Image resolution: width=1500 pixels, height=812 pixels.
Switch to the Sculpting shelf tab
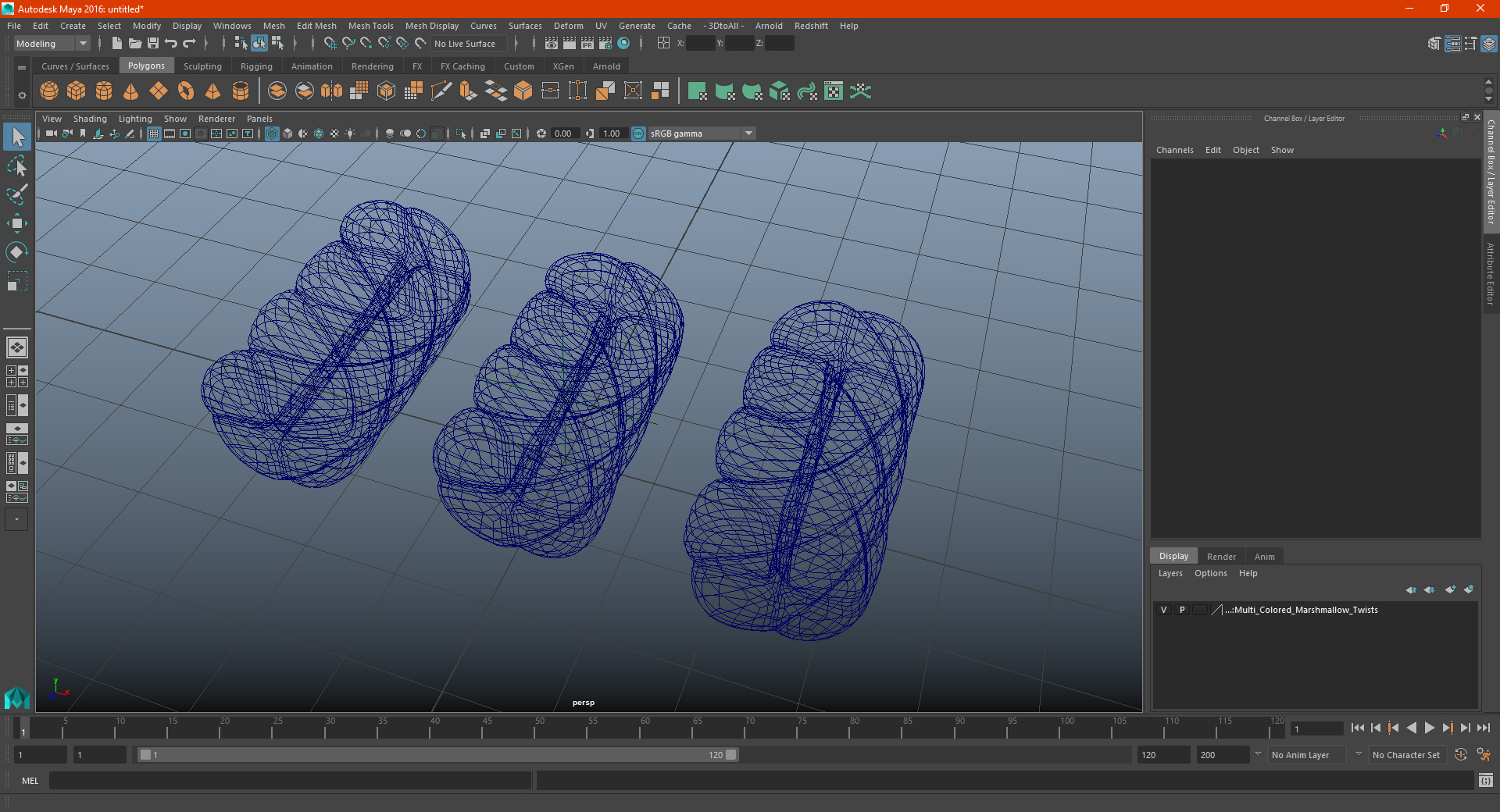[202, 66]
